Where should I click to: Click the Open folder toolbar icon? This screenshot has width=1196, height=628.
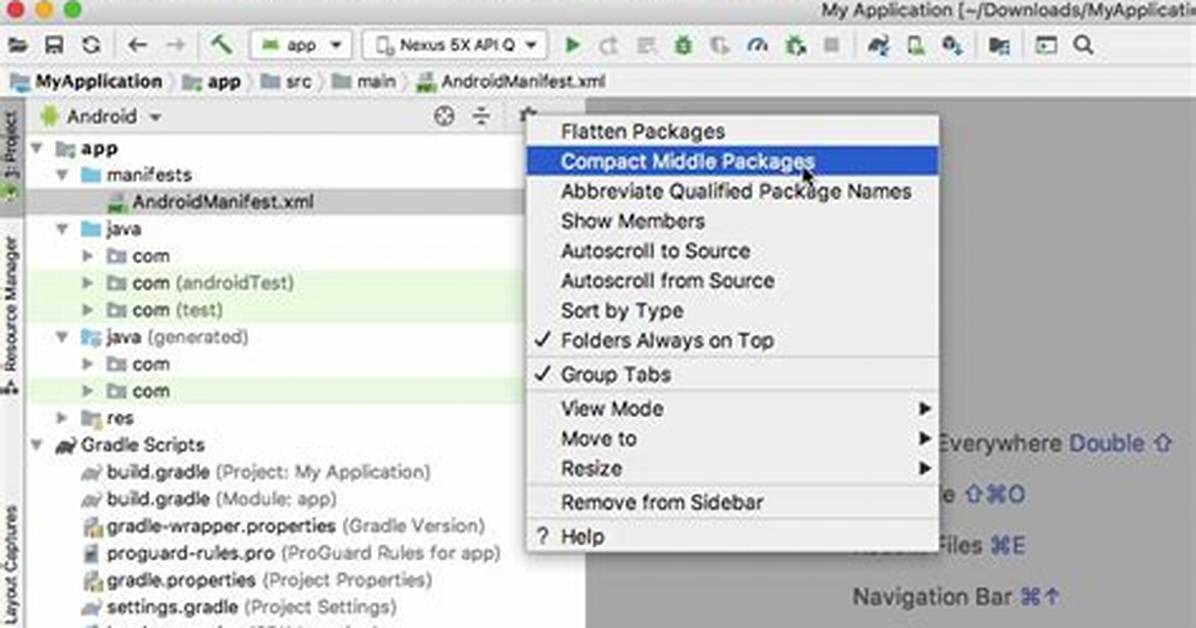pyautogui.click(x=17, y=46)
